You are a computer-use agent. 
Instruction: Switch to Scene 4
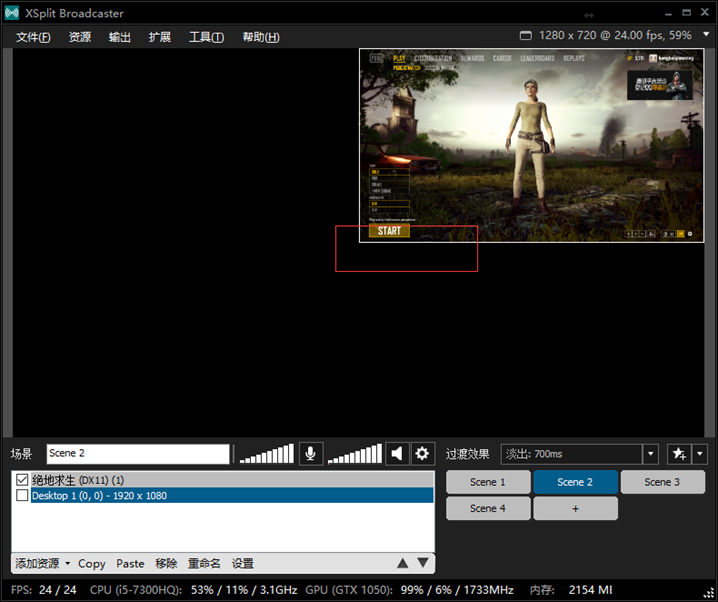pyautogui.click(x=488, y=509)
